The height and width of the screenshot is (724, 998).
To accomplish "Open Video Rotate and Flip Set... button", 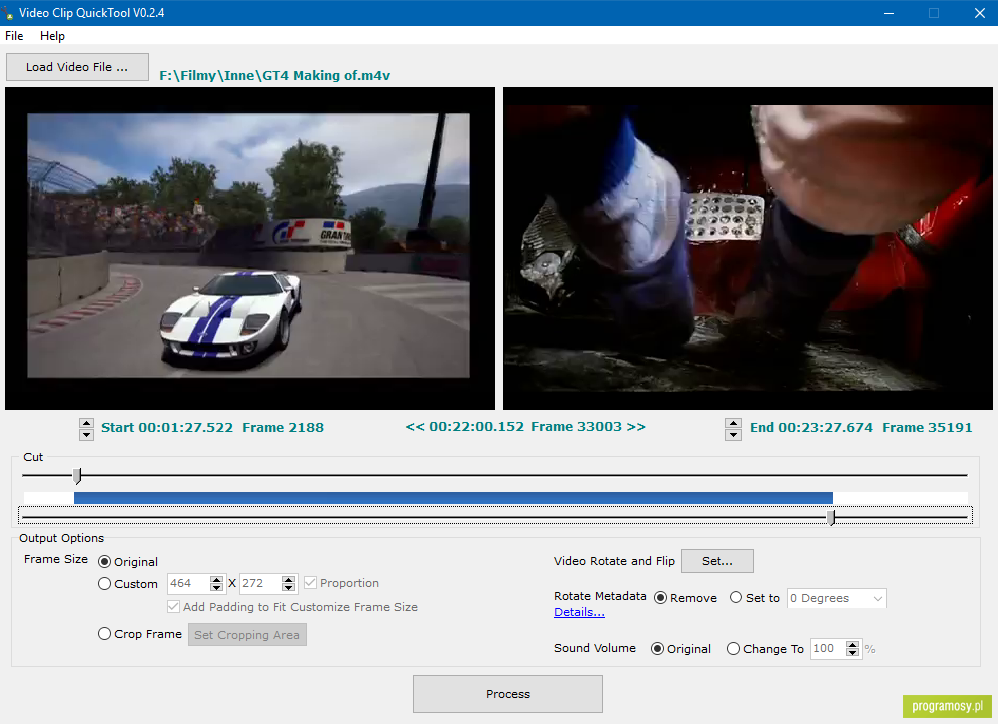I will (x=717, y=561).
